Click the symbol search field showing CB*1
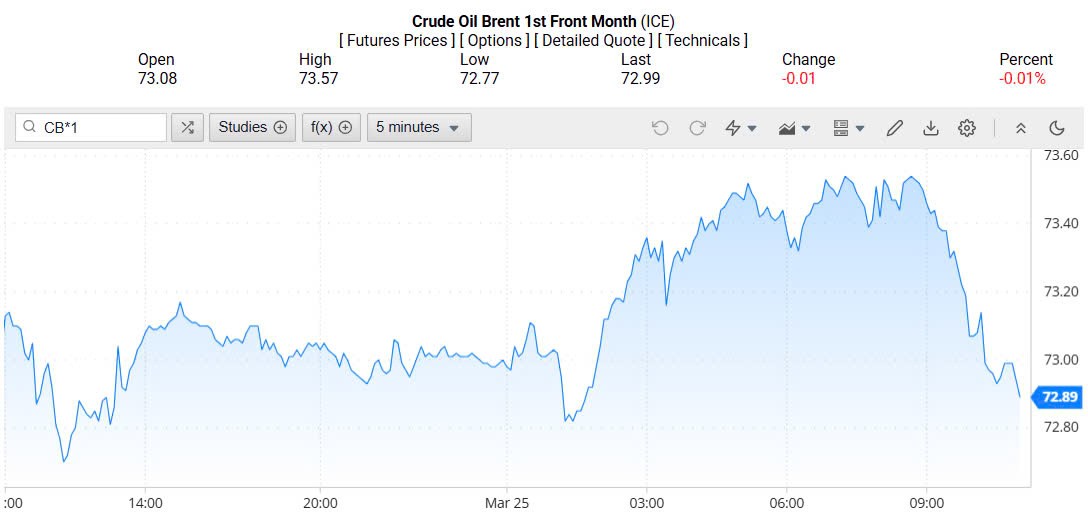1088x512 pixels. pos(100,128)
